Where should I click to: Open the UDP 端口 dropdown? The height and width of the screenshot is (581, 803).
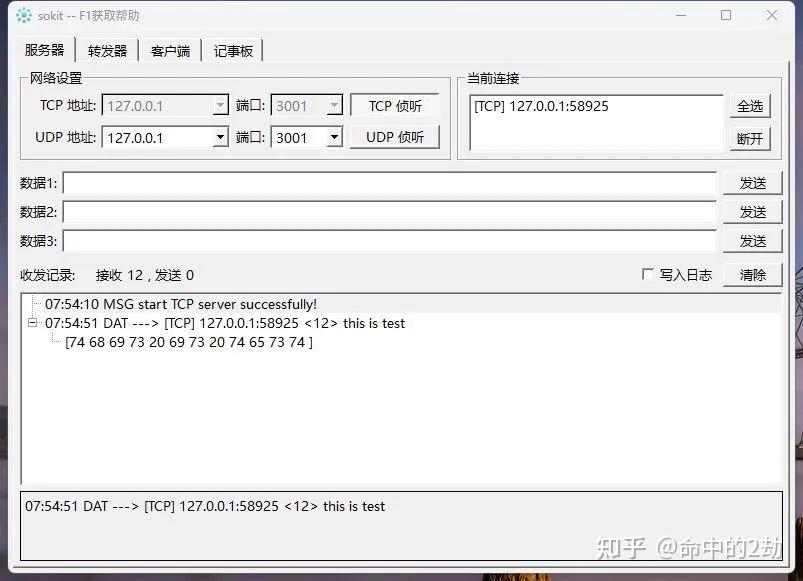332,138
